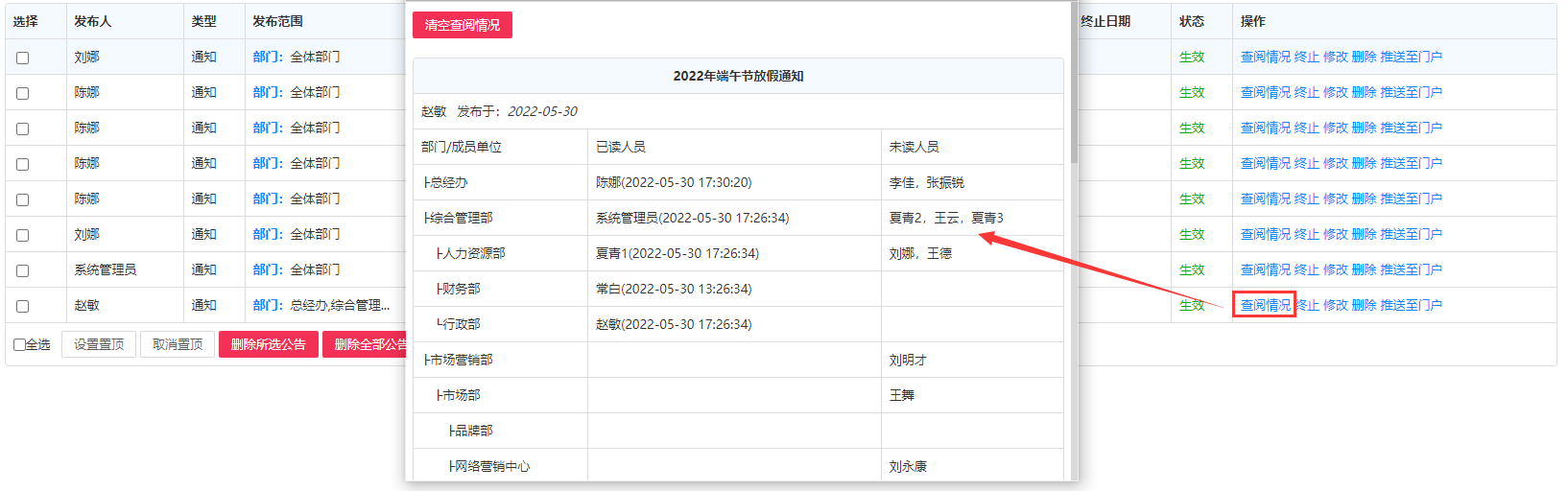Check the checkbox in 刘娜's first row

click(x=22, y=58)
